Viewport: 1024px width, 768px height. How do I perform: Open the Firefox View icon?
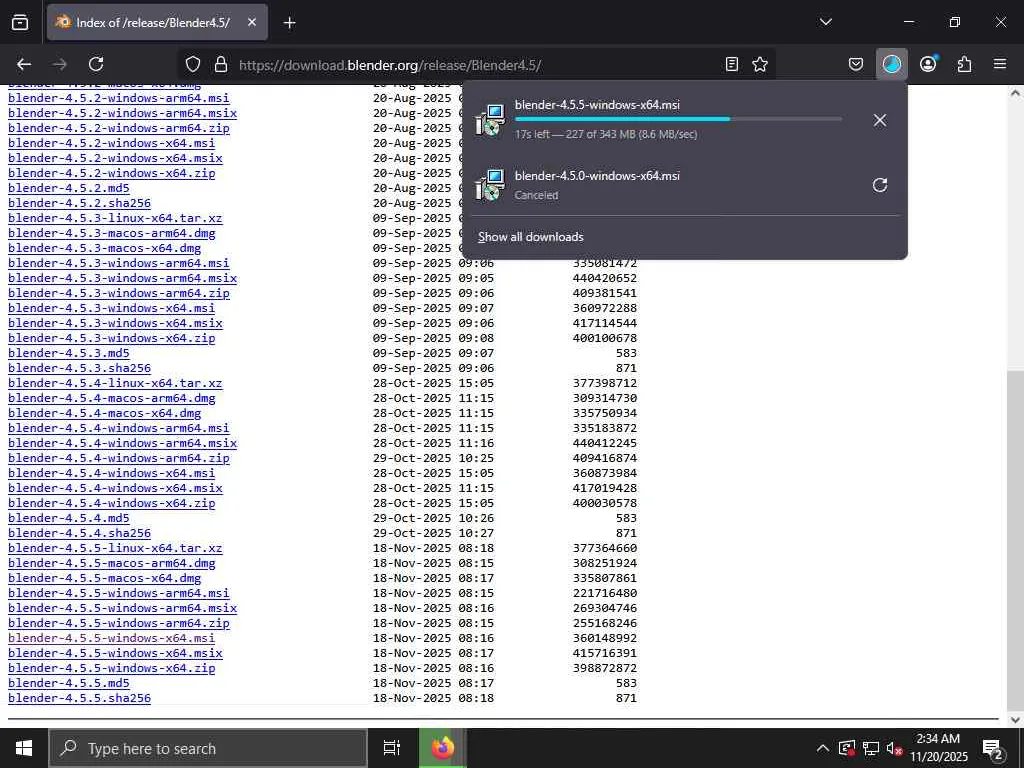(20, 22)
